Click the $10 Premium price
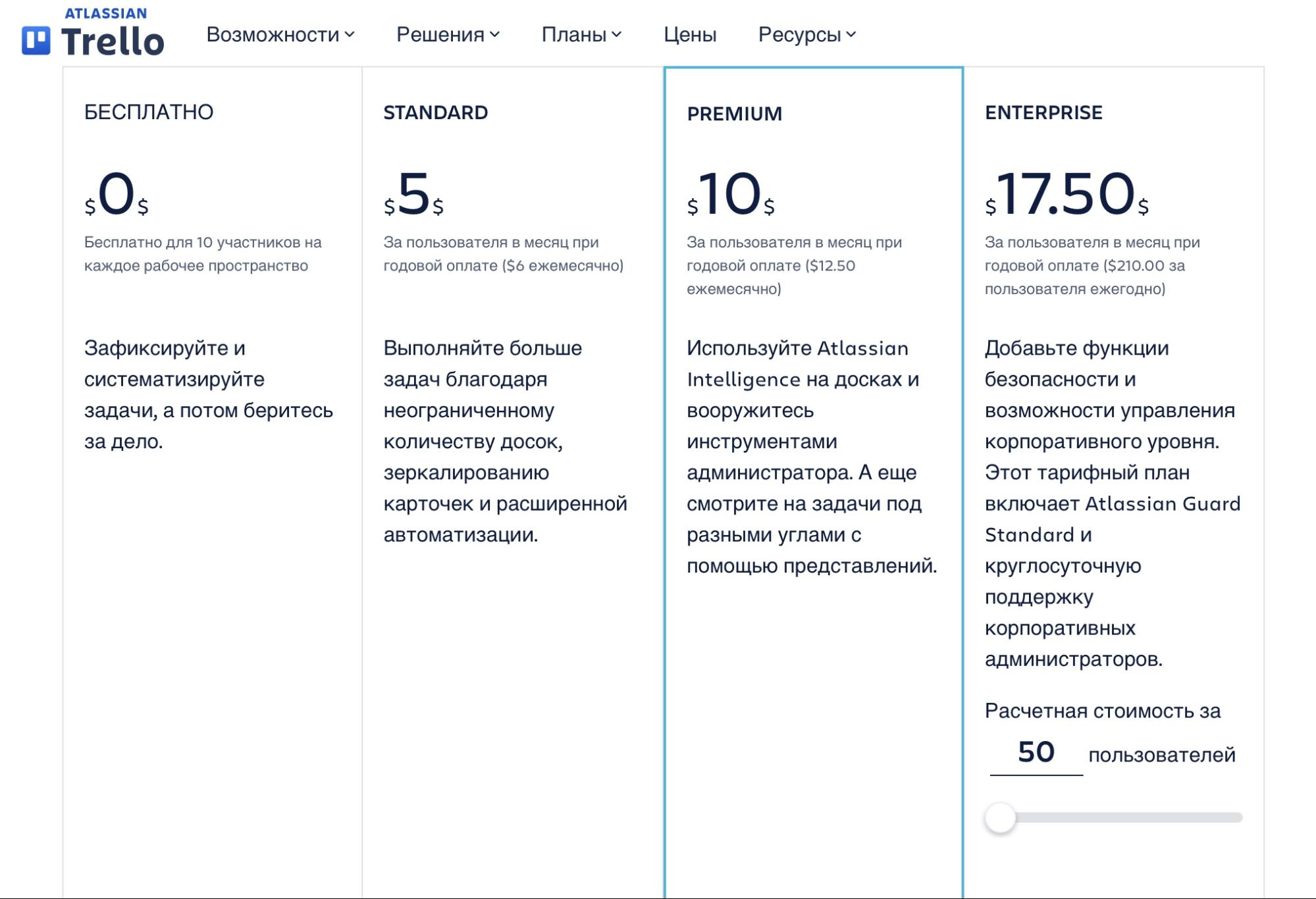The height and width of the screenshot is (899, 1316). click(x=731, y=193)
